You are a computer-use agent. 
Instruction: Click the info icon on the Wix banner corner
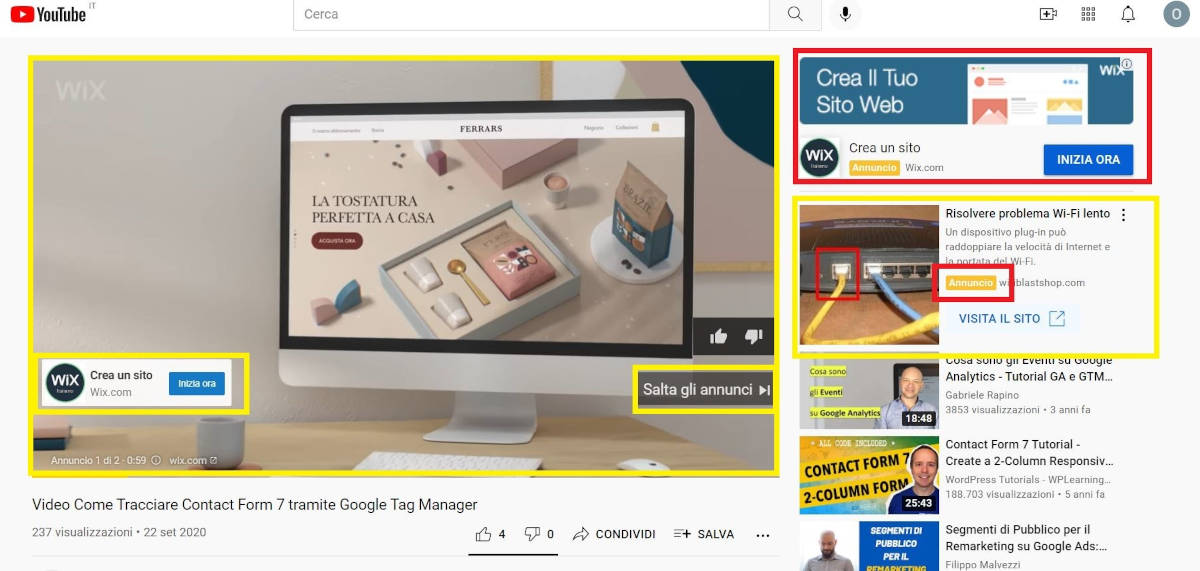coord(1127,64)
